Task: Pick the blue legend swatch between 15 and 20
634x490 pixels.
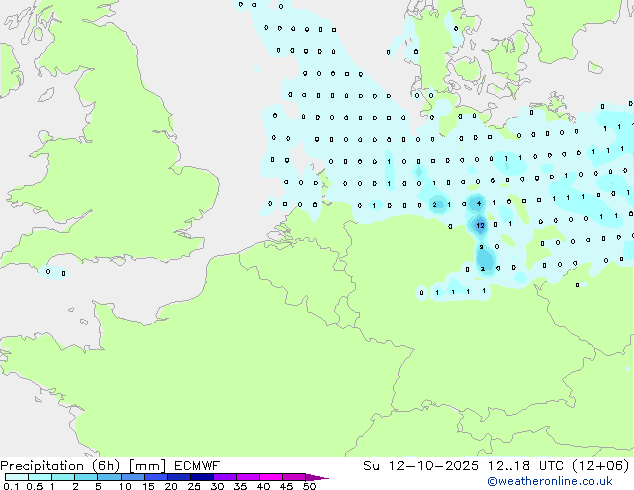Action: (x=156, y=477)
